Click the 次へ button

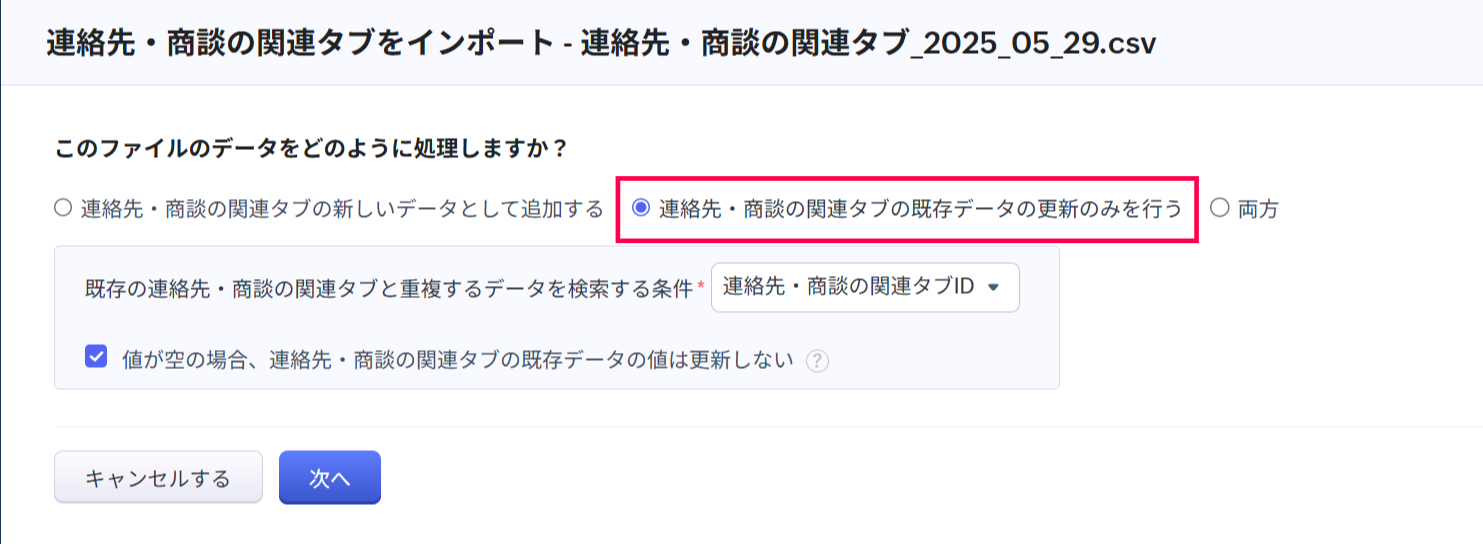point(329,478)
